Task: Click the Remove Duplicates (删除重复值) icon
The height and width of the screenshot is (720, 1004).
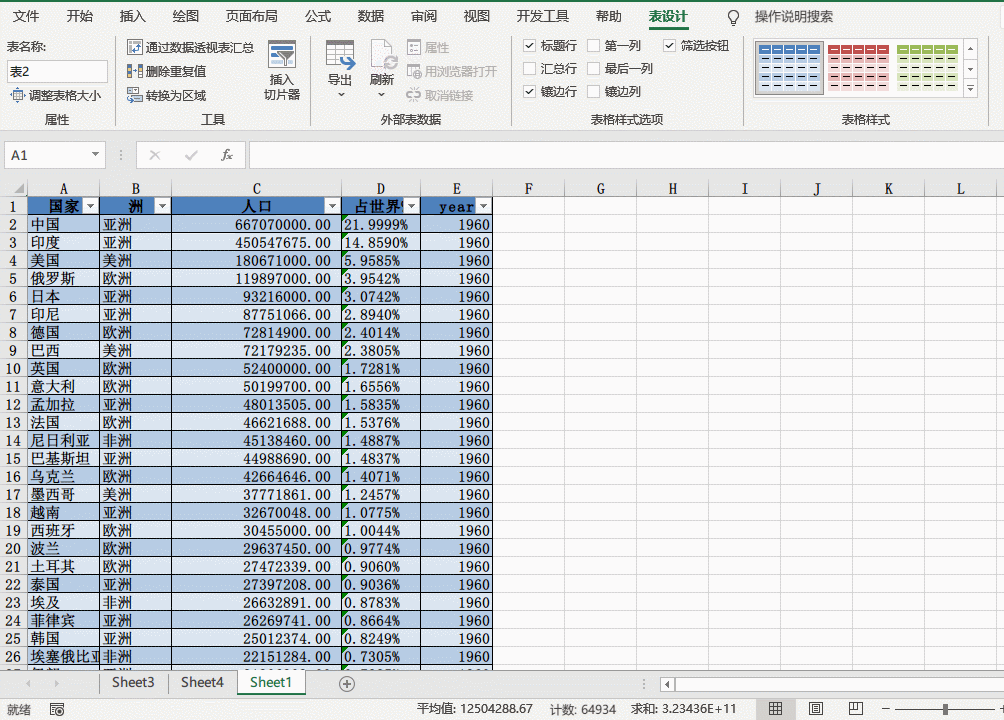Action: pos(134,71)
